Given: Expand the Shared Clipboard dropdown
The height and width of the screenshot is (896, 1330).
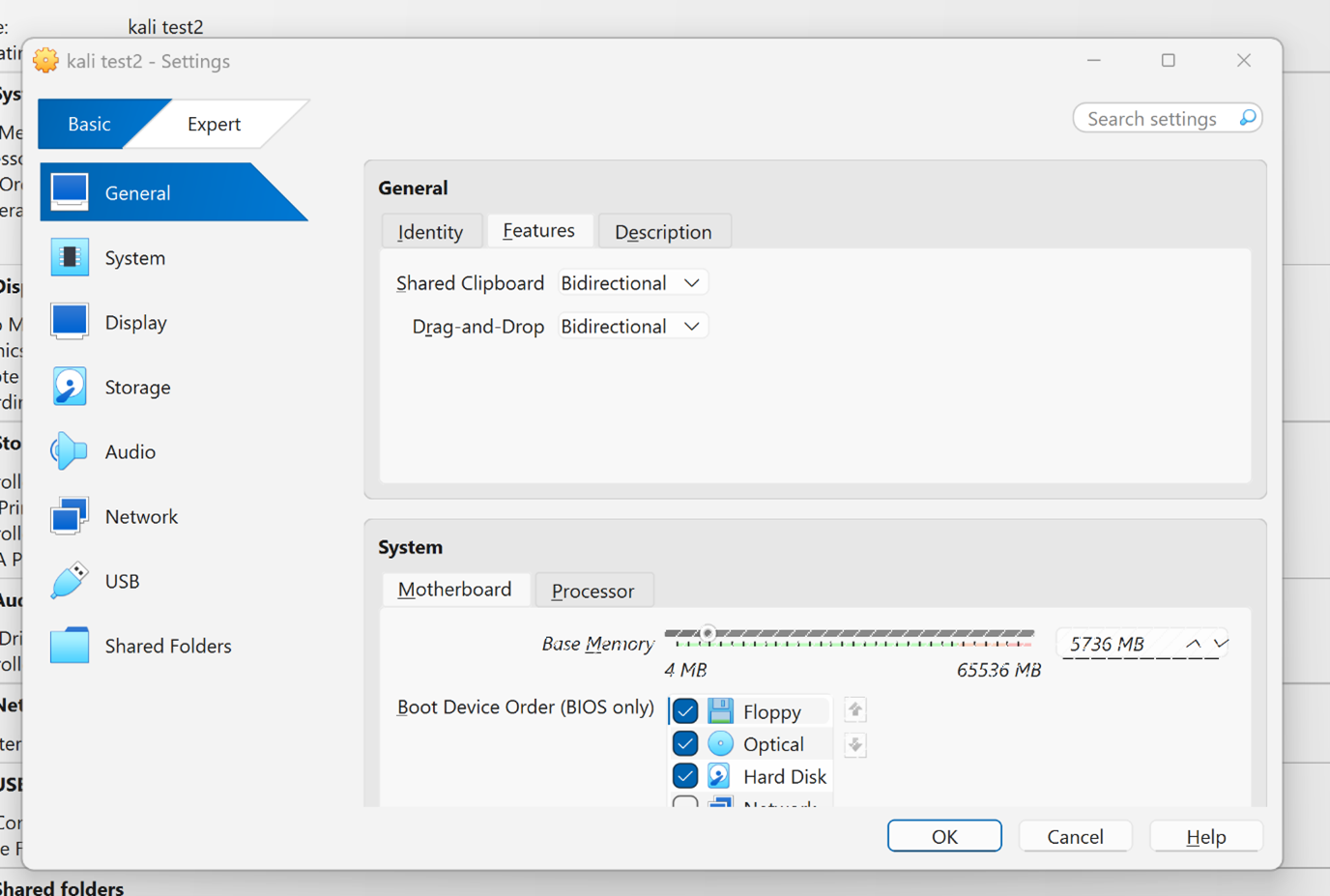Looking at the screenshot, I should tap(632, 283).
